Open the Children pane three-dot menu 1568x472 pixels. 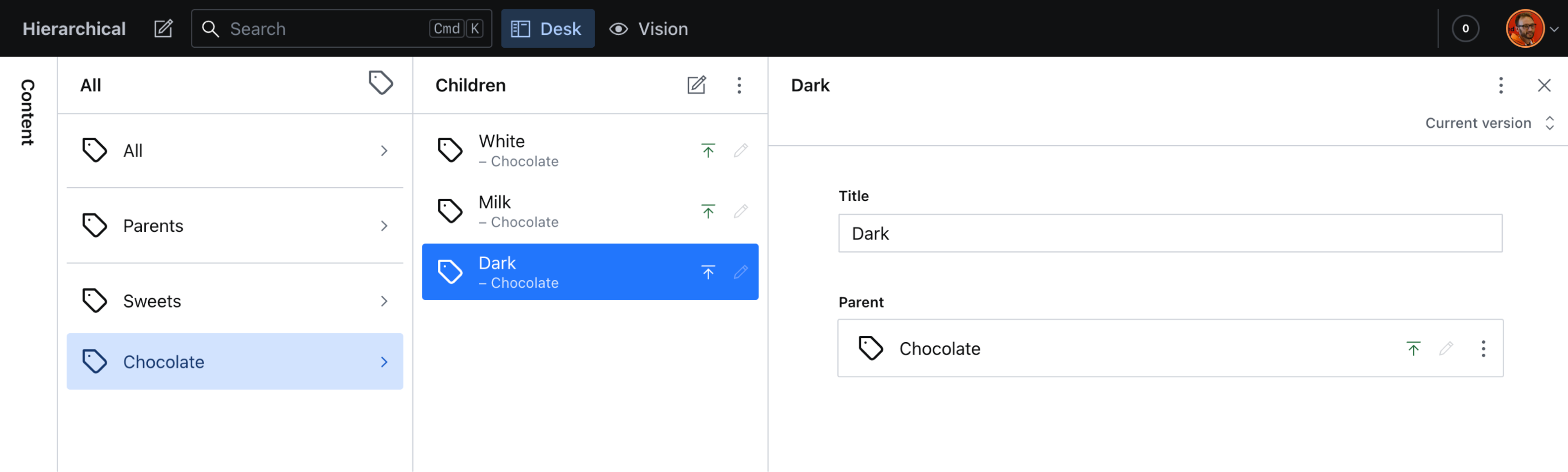(x=739, y=85)
